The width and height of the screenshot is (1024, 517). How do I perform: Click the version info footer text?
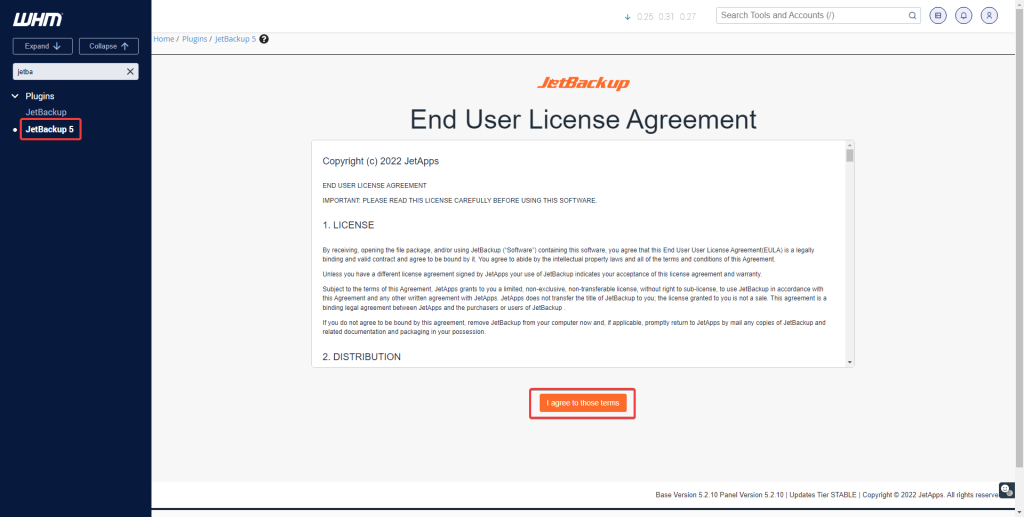click(827, 495)
